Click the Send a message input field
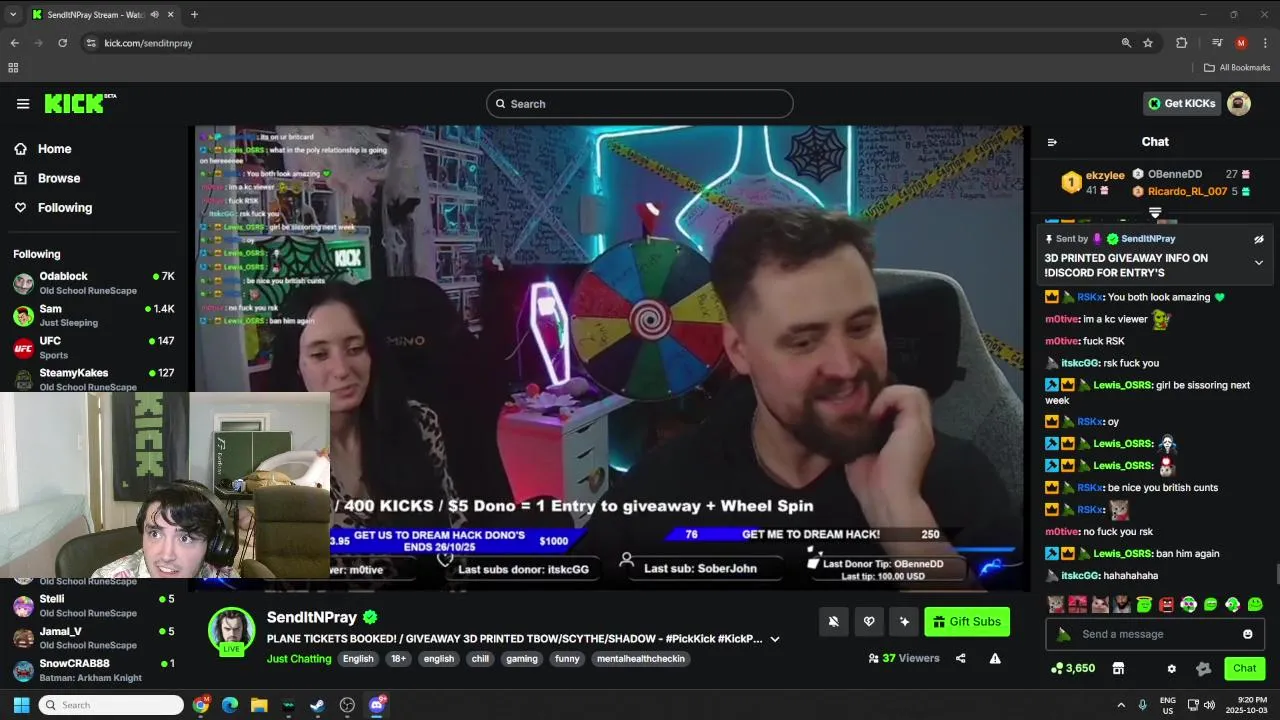The height and width of the screenshot is (720, 1280). (x=1155, y=634)
